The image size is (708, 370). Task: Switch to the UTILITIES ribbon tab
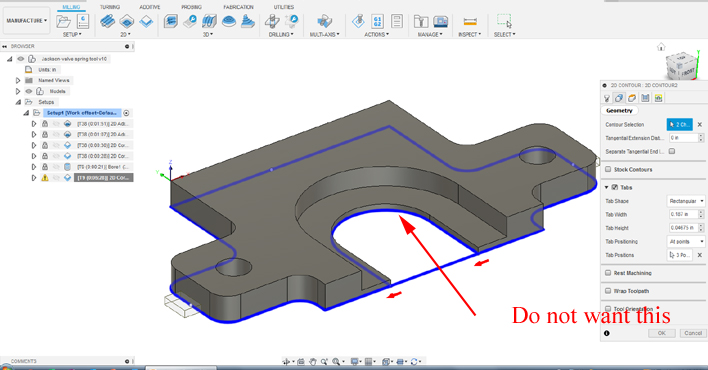[x=284, y=7]
